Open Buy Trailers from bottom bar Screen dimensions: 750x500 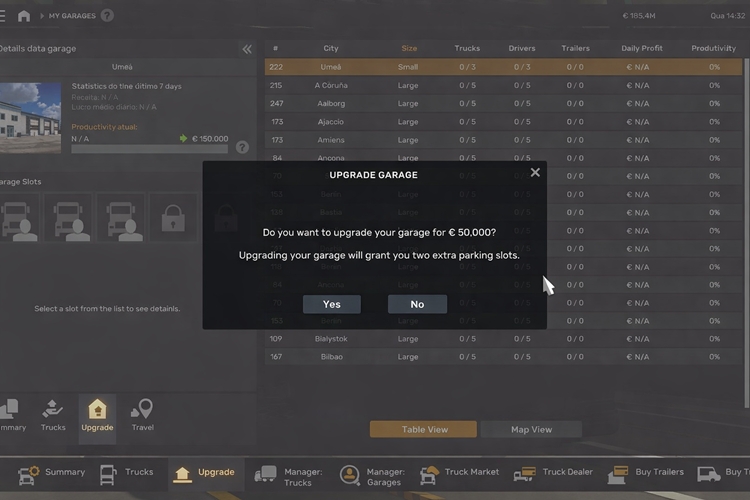pyautogui.click(x=648, y=473)
